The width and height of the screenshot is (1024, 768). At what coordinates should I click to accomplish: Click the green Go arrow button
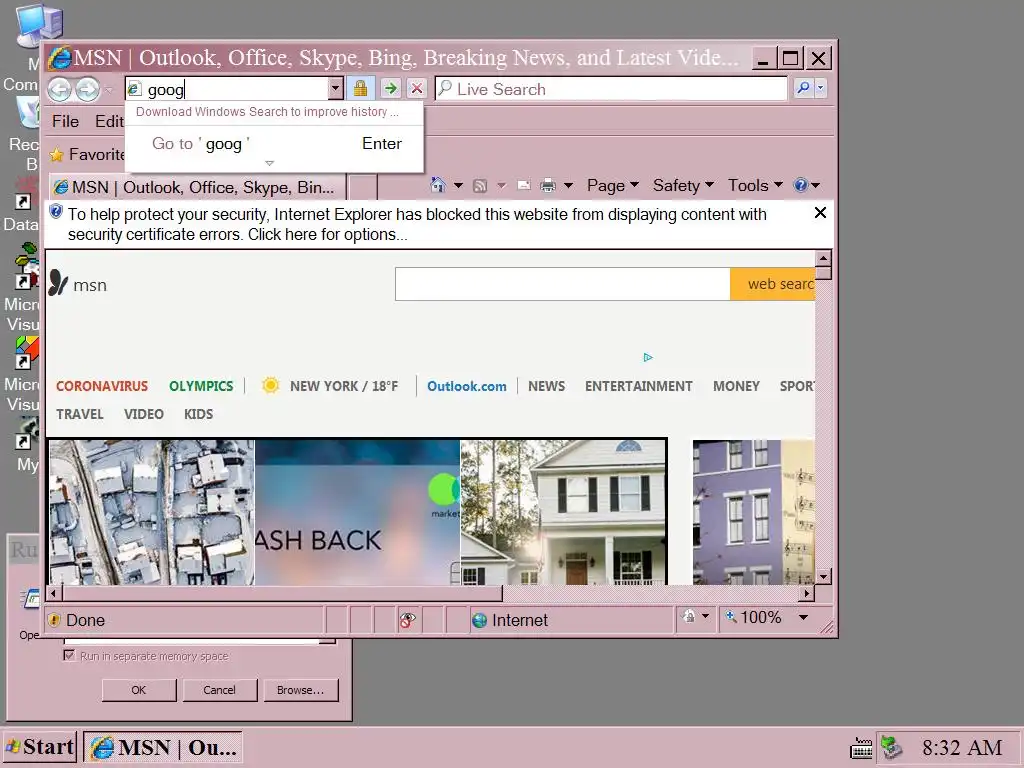pos(391,88)
